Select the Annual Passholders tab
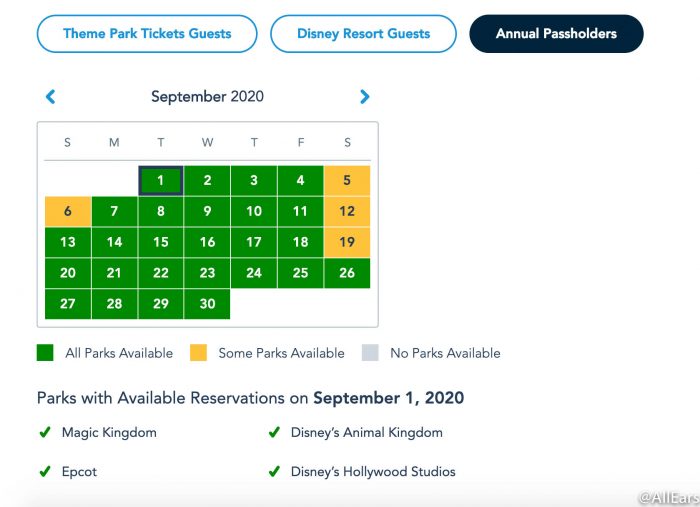This screenshot has height=507, width=700. [x=556, y=34]
